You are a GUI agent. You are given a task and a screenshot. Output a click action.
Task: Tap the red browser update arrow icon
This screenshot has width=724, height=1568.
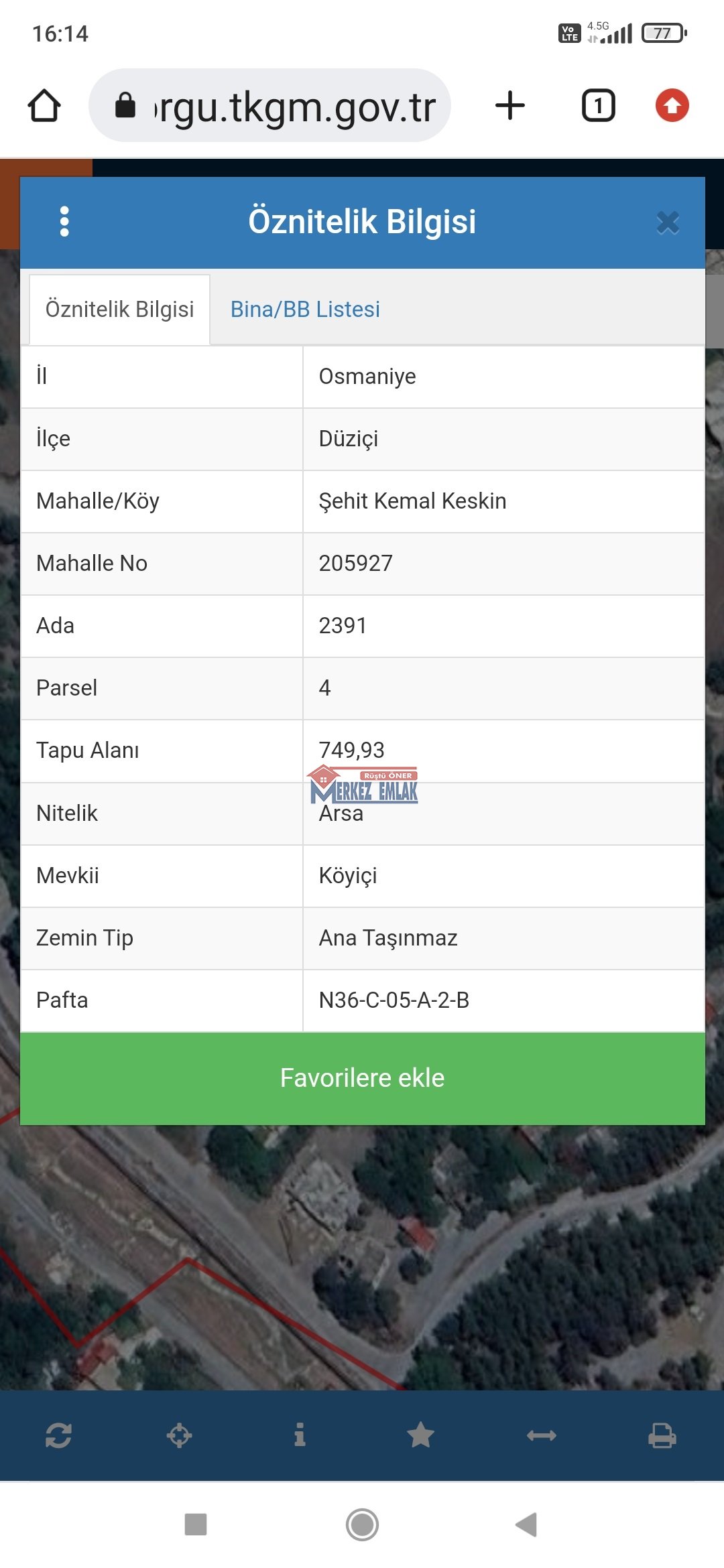click(x=672, y=106)
